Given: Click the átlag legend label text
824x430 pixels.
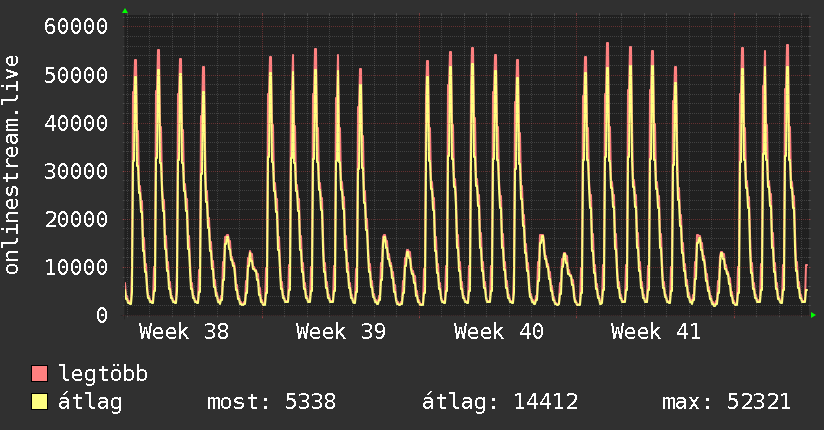Looking at the screenshot, I should click(x=91, y=402).
